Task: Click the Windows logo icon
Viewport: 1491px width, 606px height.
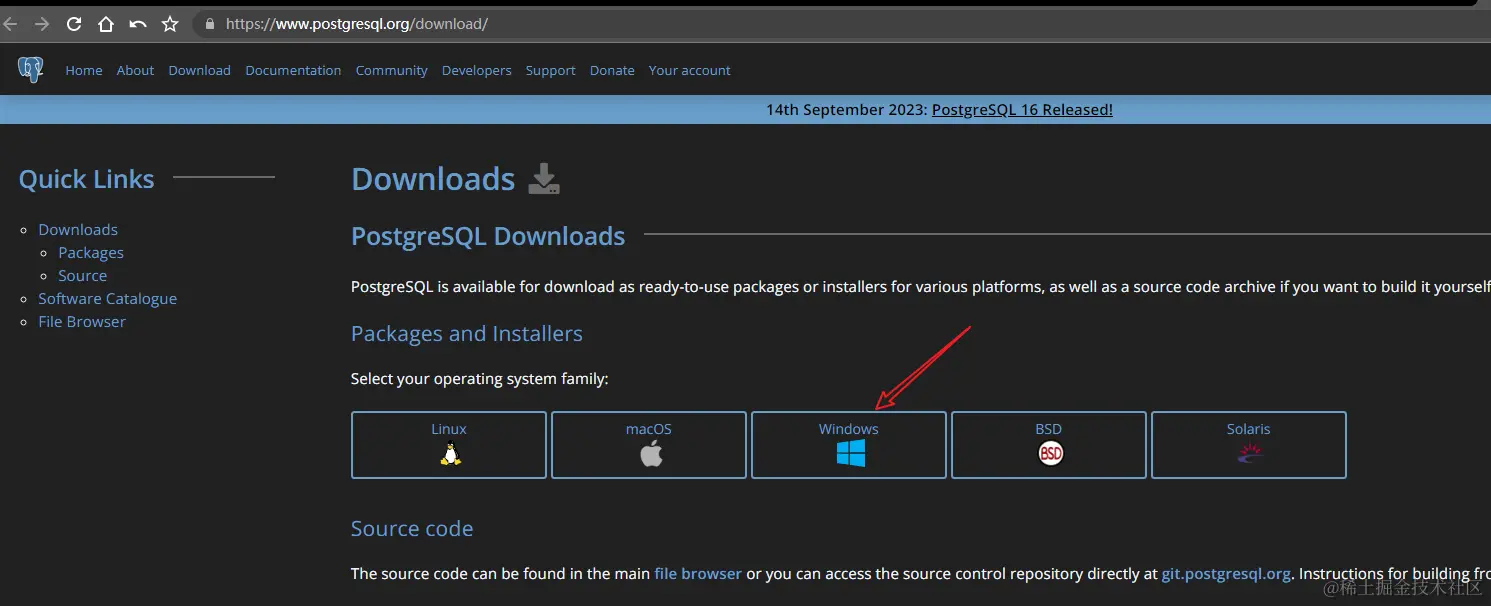Action: [x=851, y=454]
